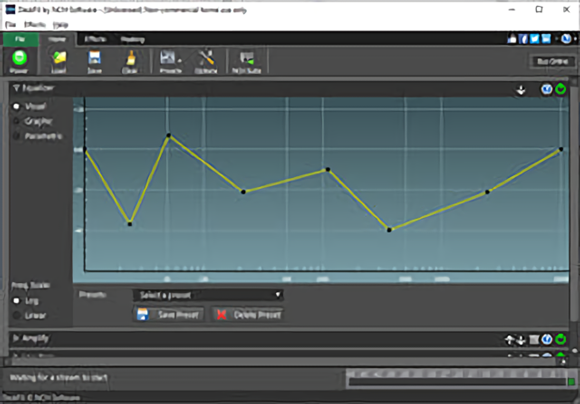Click the Save toolbar icon
The image size is (580, 404).
click(x=94, y=61)
